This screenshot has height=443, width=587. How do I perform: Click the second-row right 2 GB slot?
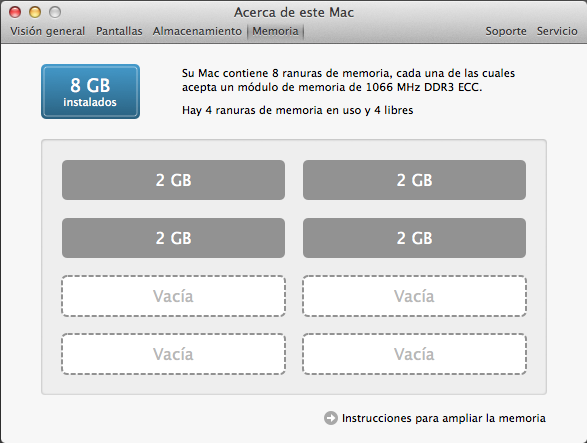[414, 238]
